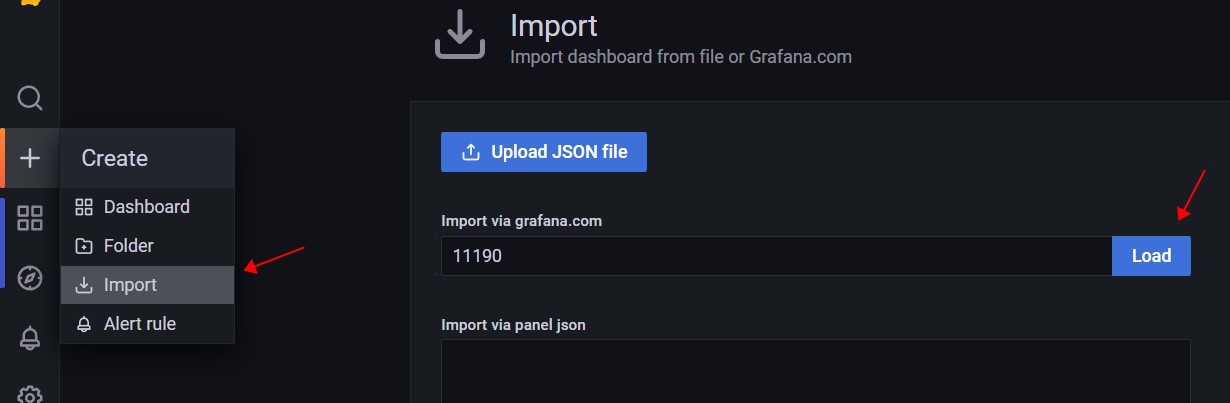
Task: Click the Create plus icon in sidebar
Action: click(x=30, y=158)
